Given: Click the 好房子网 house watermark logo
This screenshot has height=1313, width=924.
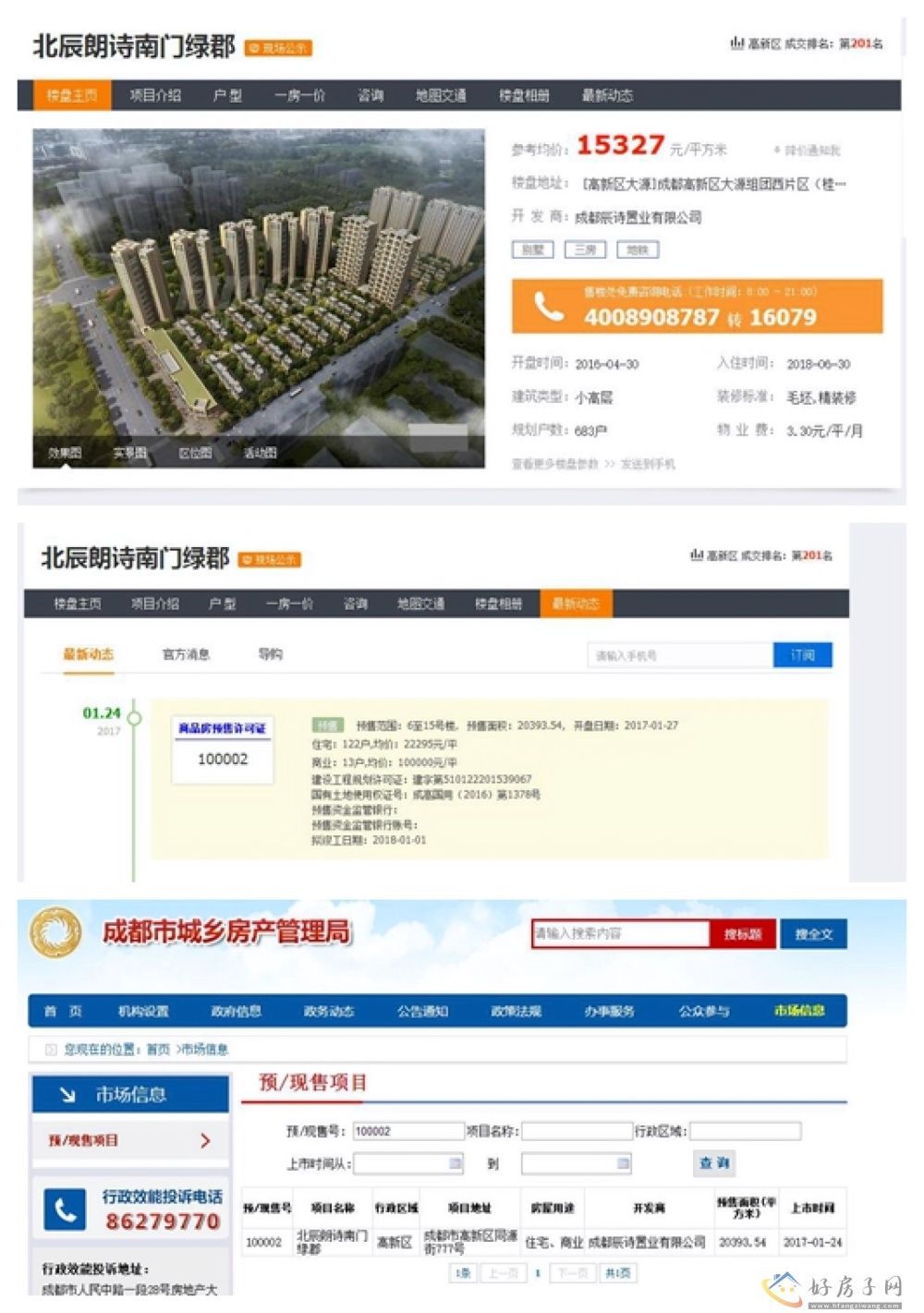Looking at the screenshot, I should [x=782, y=1286].
